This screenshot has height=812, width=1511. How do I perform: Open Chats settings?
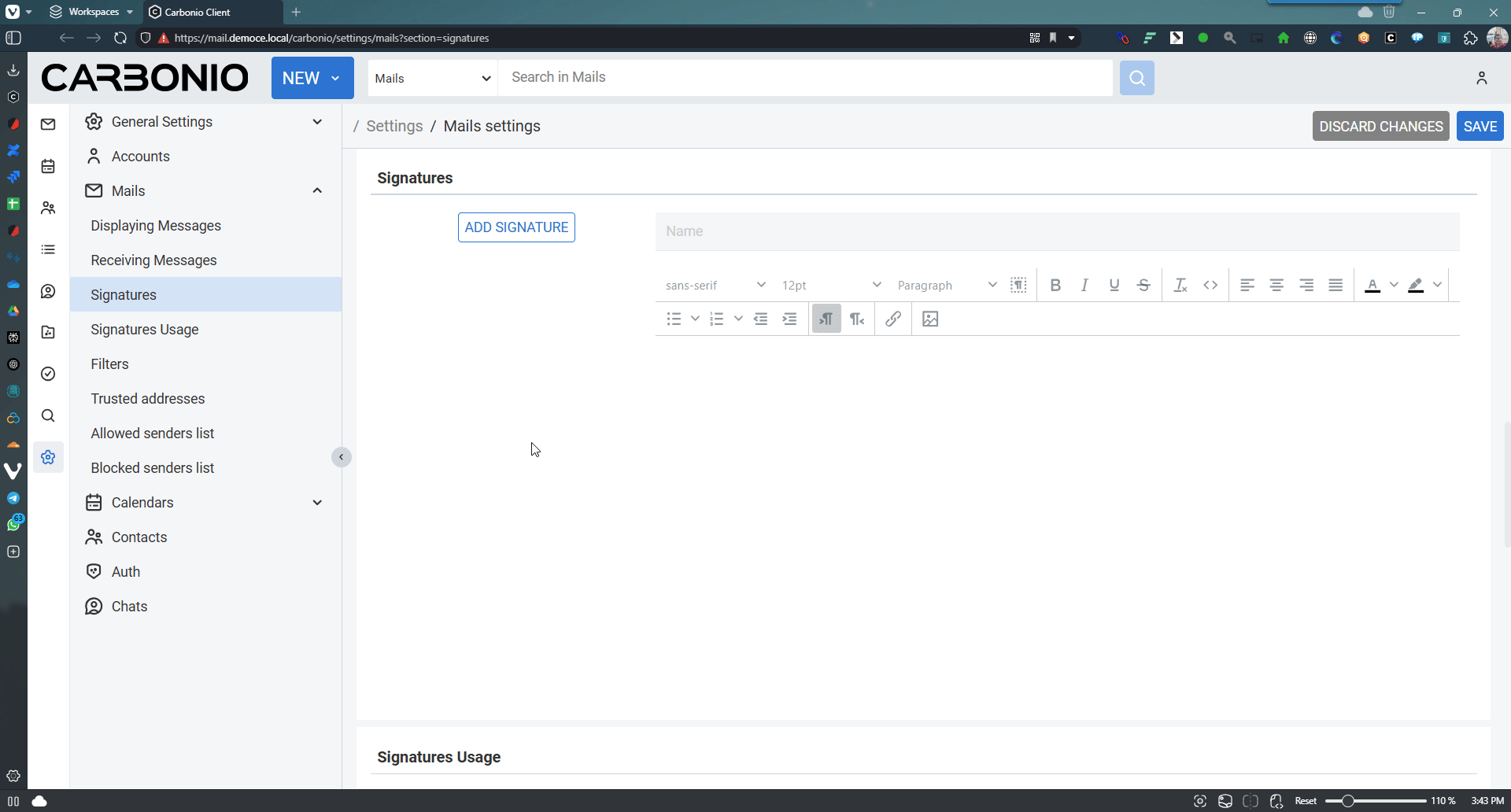(205, 607)
